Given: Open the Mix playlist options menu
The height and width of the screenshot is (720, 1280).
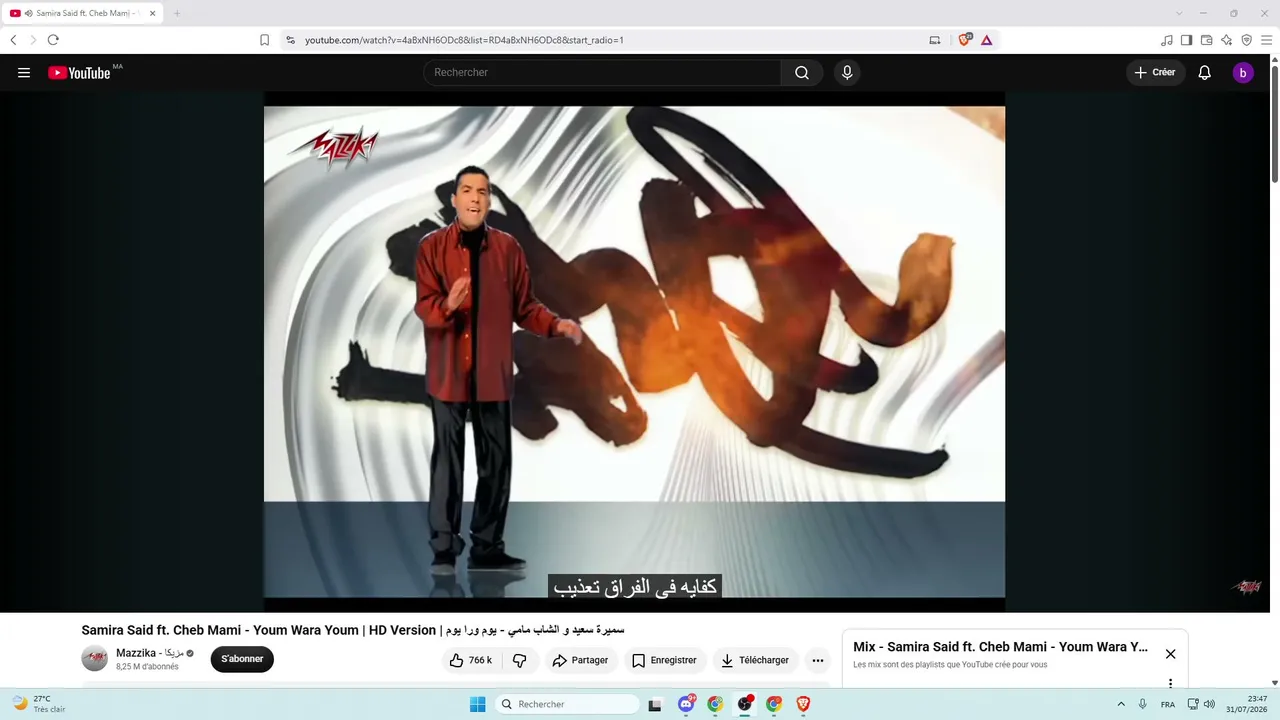Looking at the screenshot, I should [x=1170, y=684].
